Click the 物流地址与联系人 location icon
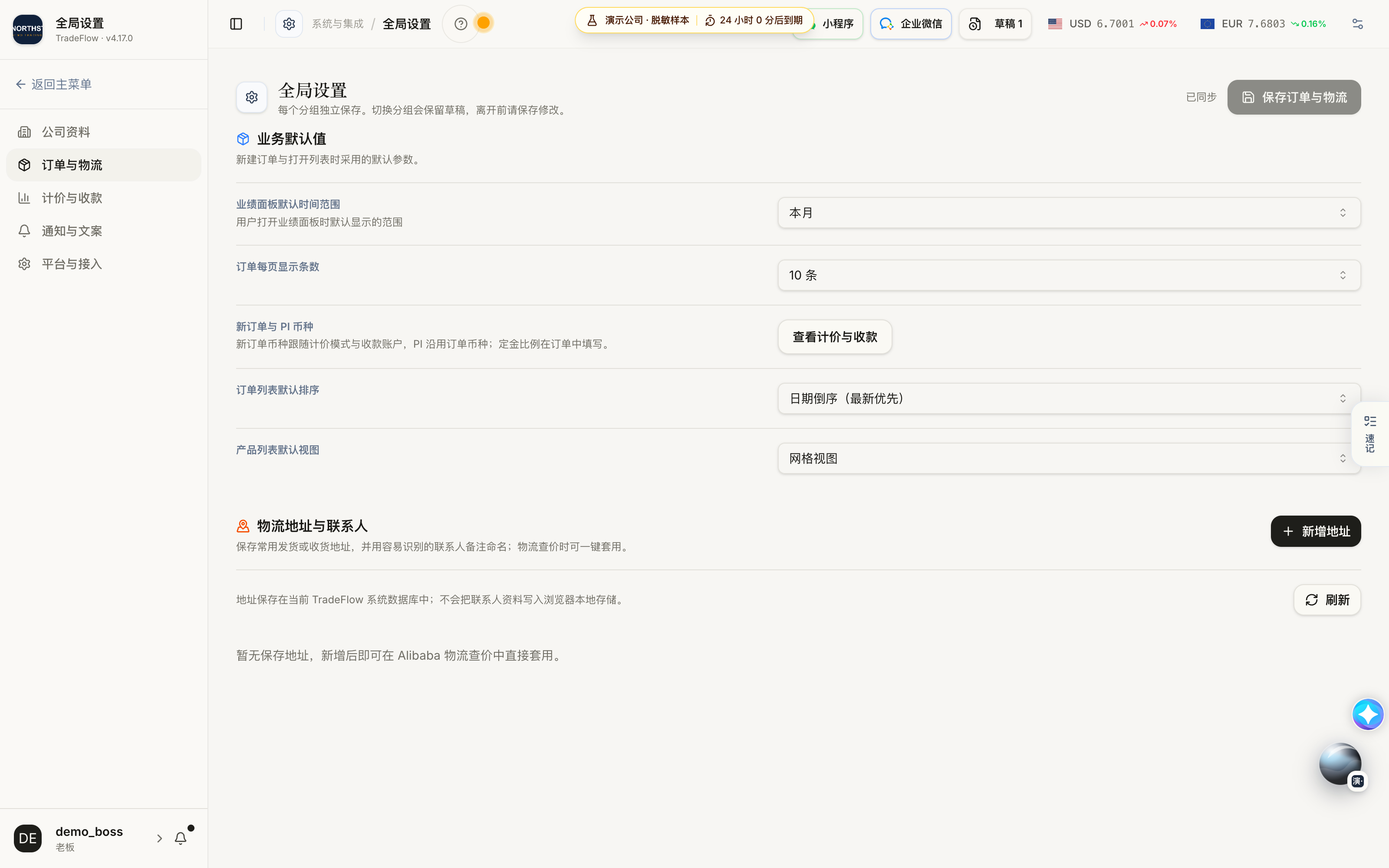The image size is (1389, 868). 243,526
